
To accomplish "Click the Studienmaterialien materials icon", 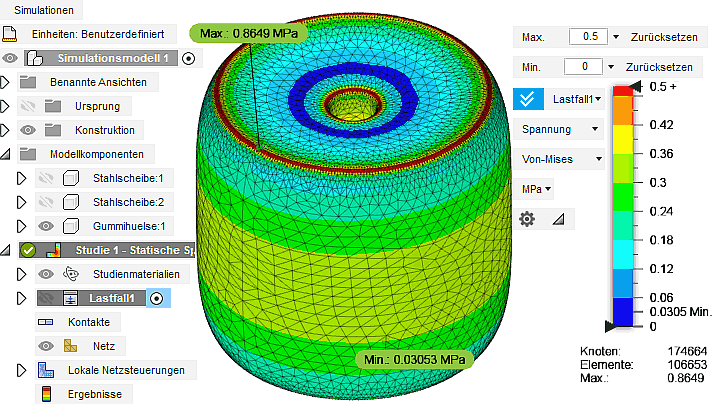I will click(x=70, y=273).
